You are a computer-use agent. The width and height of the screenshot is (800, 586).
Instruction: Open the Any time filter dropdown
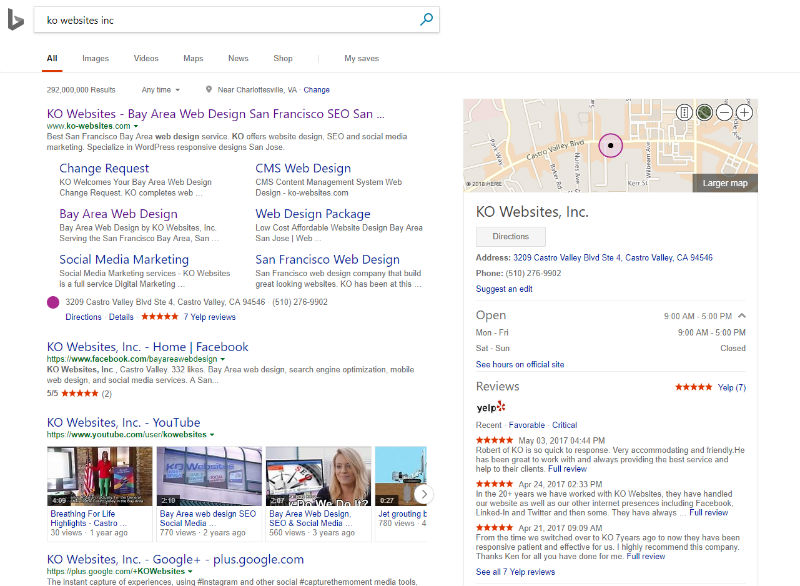(161, 90)
